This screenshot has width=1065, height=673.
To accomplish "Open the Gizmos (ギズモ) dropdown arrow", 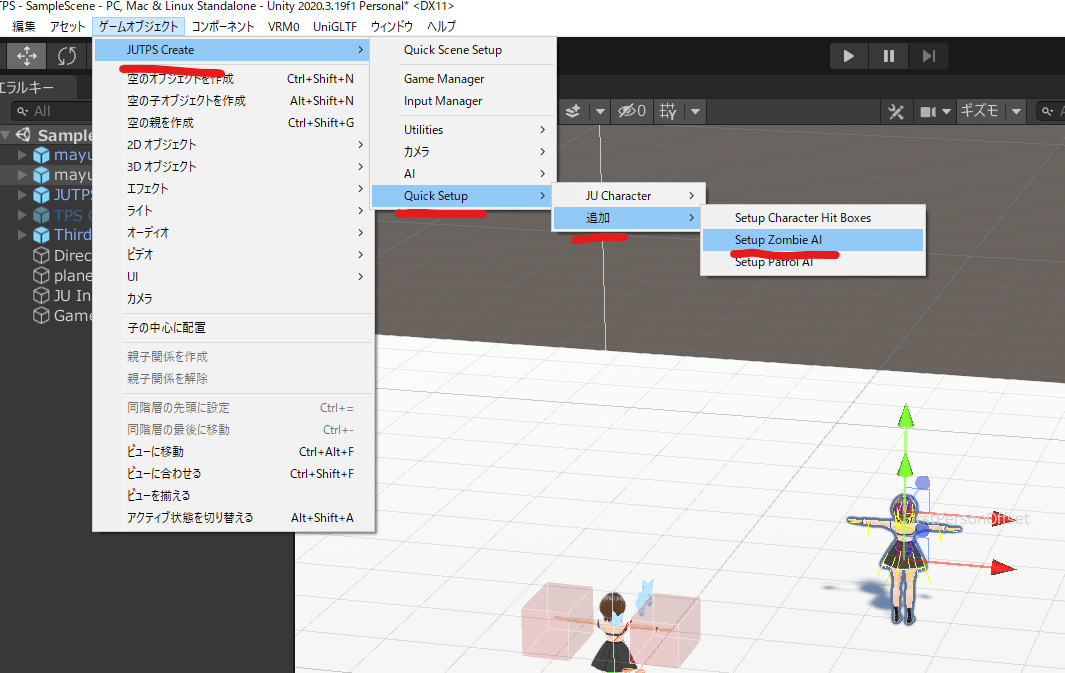I will [1016, 111].
